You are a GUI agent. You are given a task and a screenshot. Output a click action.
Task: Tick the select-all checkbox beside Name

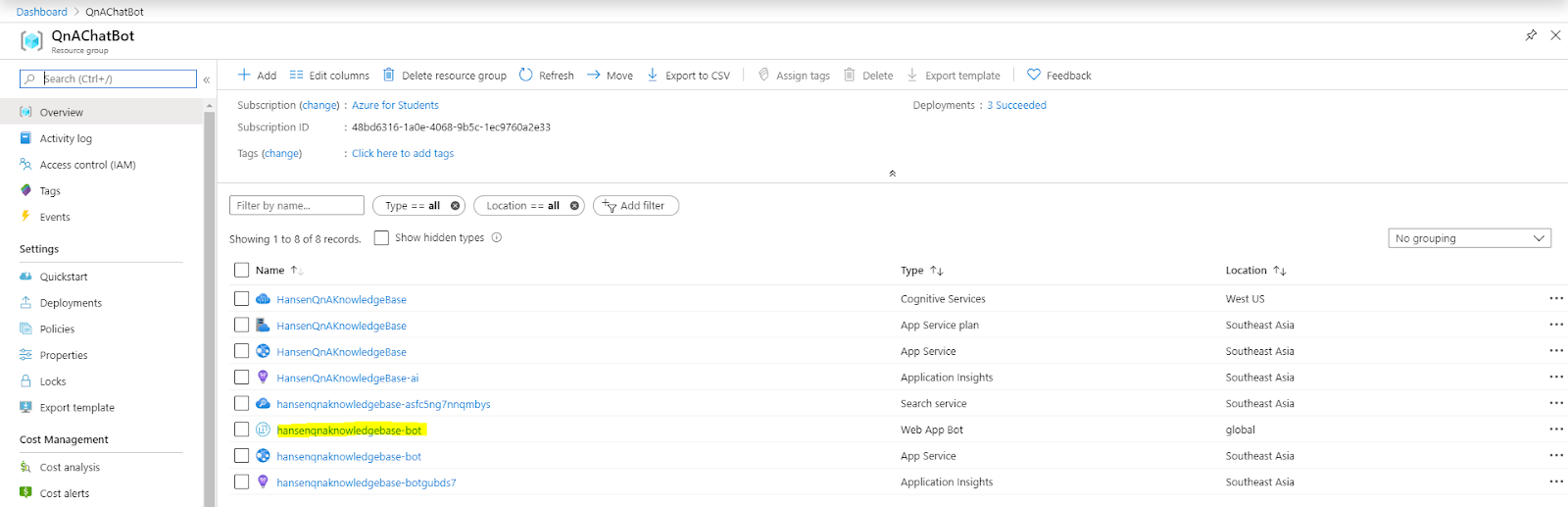point(242,270)
